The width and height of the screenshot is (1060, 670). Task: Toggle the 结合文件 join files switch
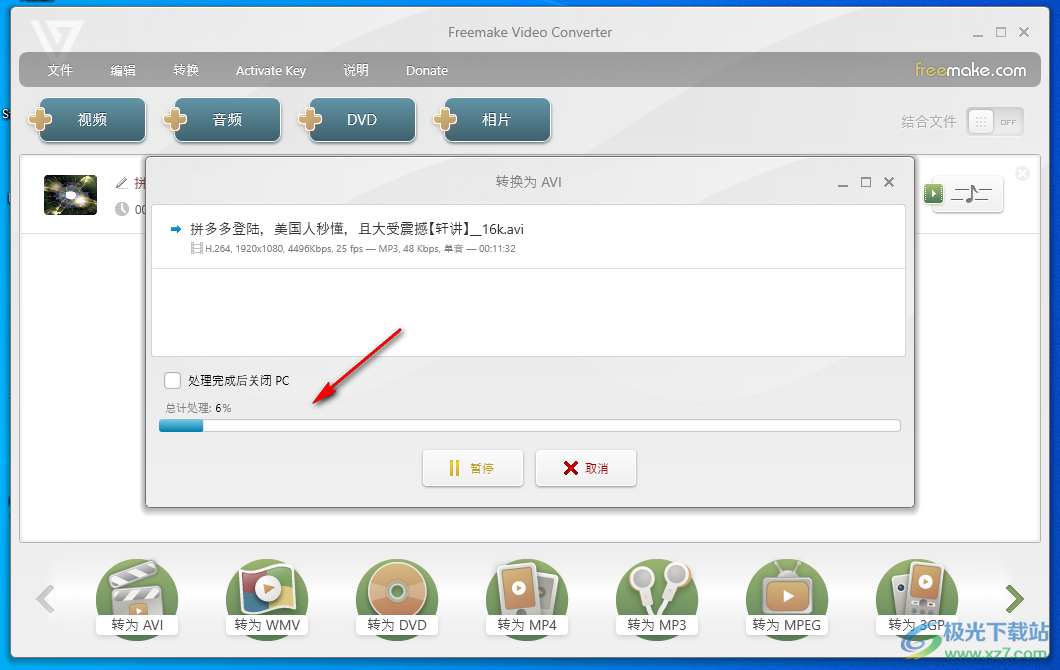(x=994, y=122)
